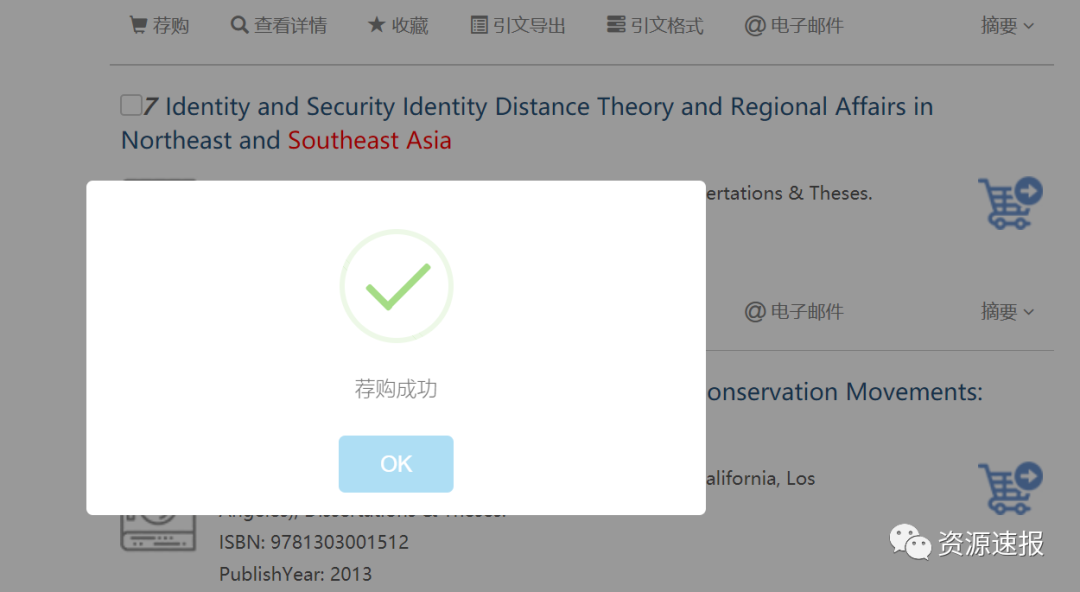Screen dimensions: 1080x592
Task: Click the green success checkmark in the dialog
Action: click(x=396, y=286)
